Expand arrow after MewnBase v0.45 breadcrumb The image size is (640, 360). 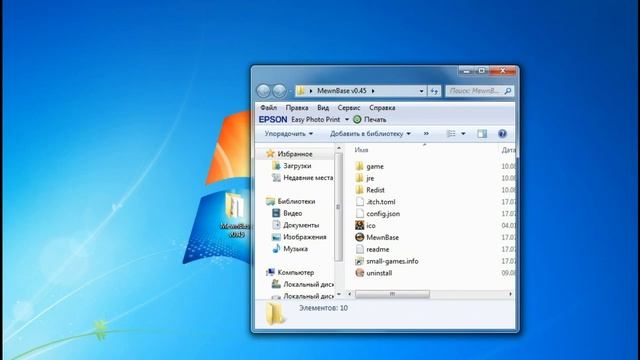[373, 91]
